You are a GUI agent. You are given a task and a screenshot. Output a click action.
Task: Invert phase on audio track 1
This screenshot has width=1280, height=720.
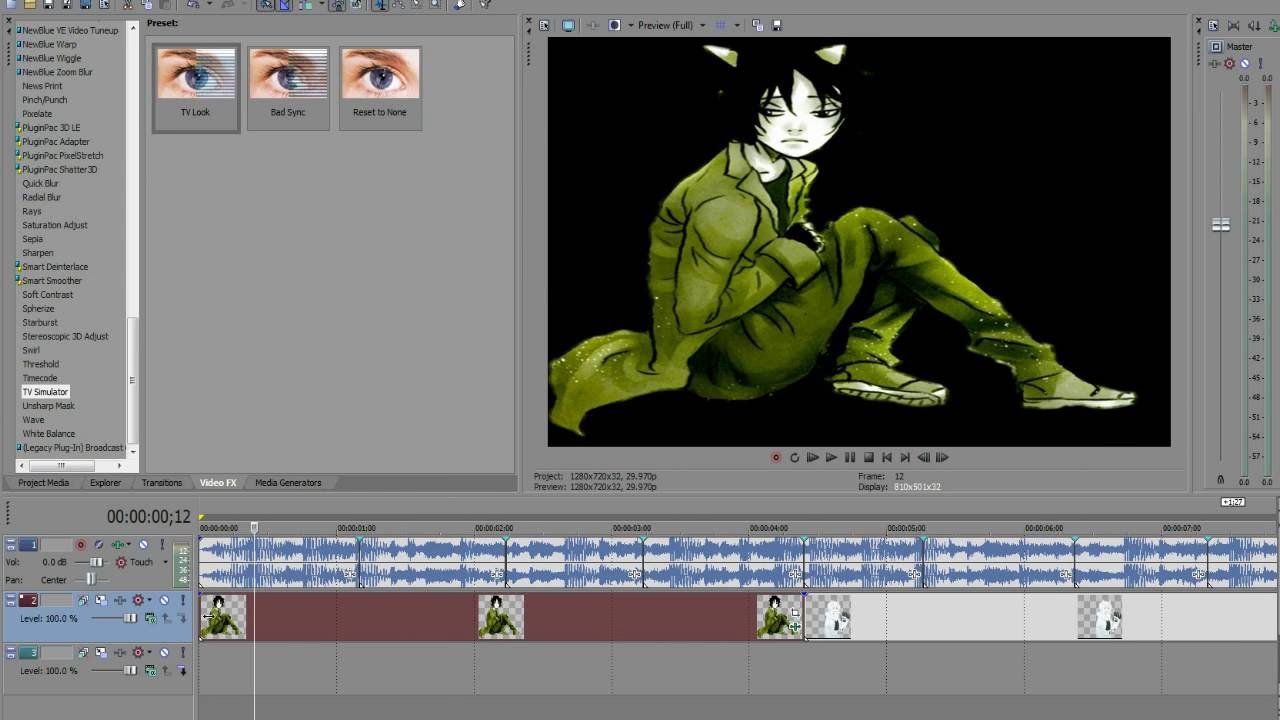pyautogui.click(x=99, y=545)
